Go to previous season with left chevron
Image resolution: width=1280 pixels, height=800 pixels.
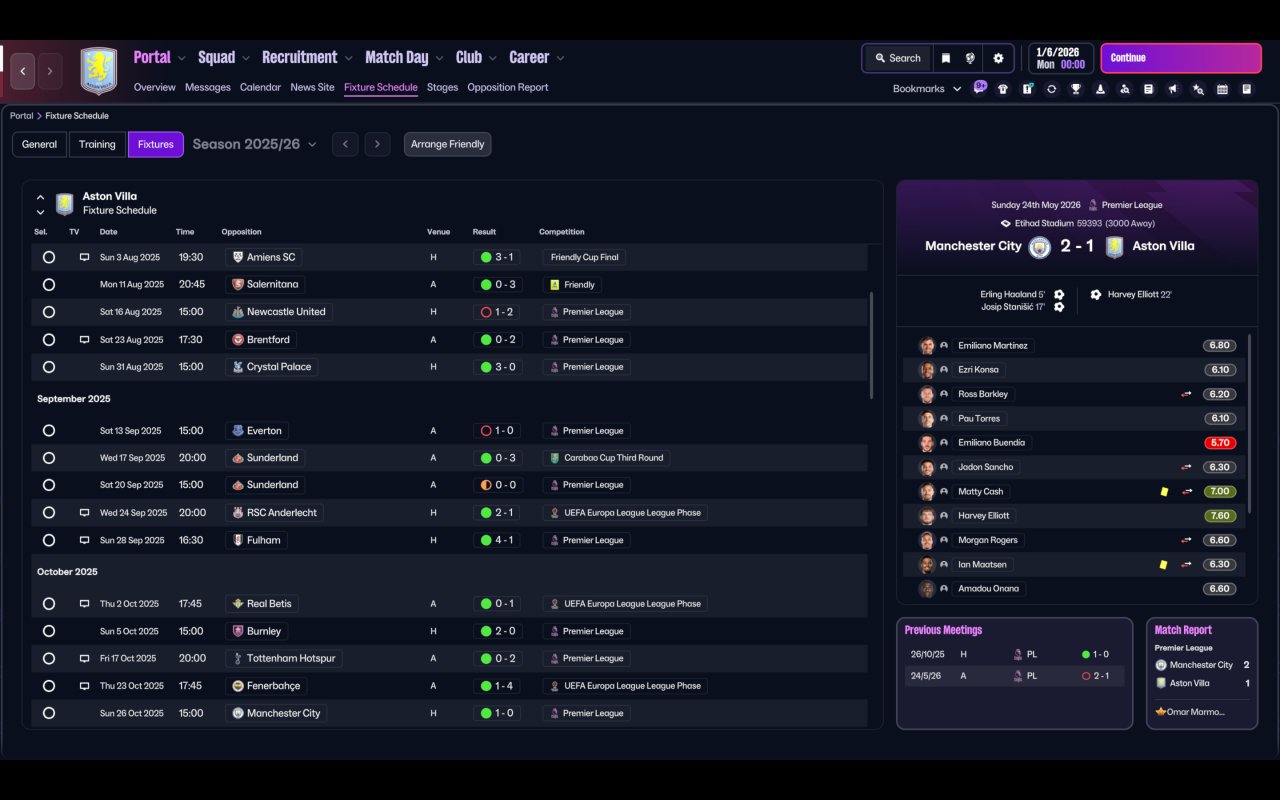point(345,144)
